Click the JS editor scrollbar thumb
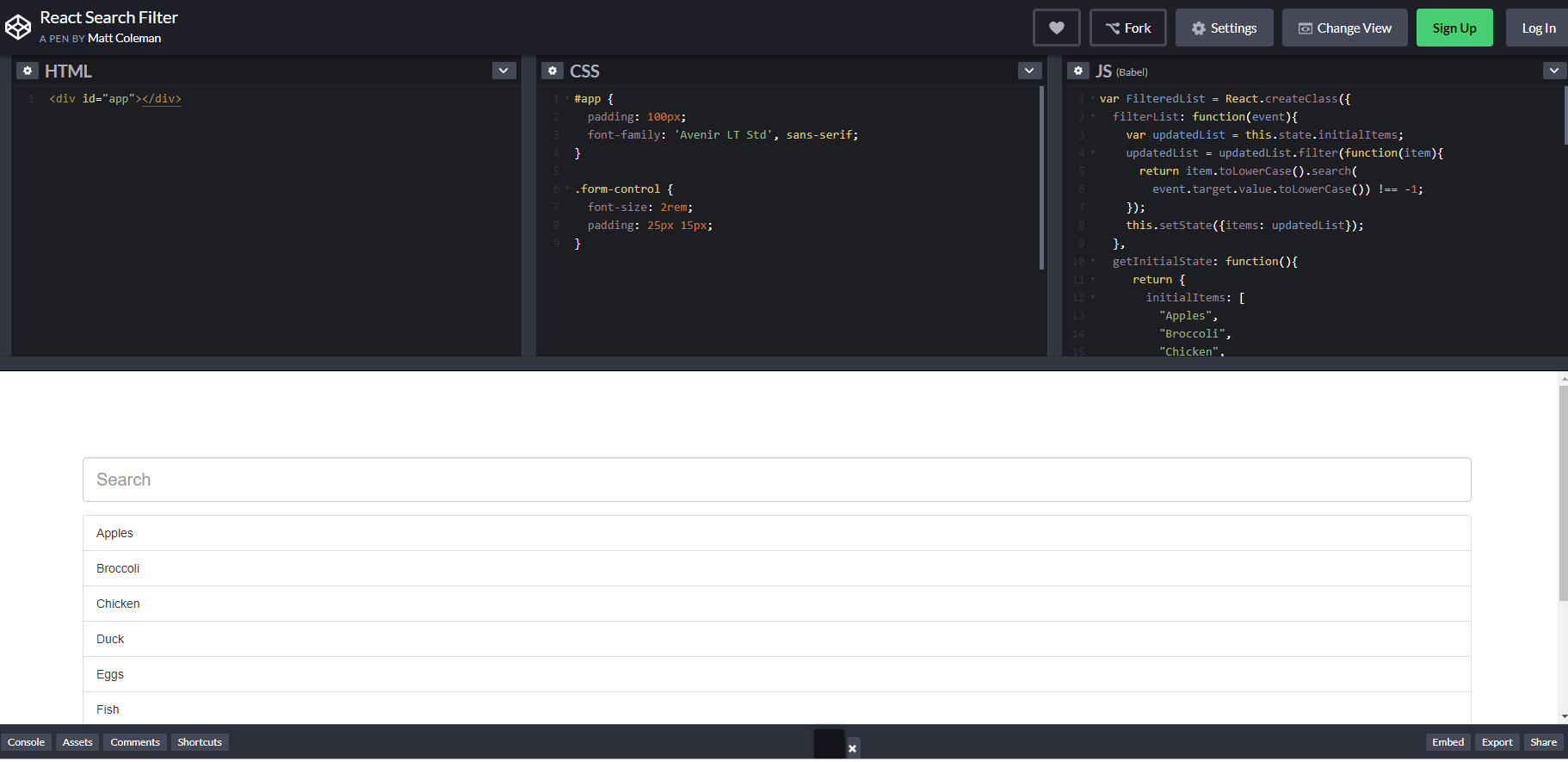 1565,115
